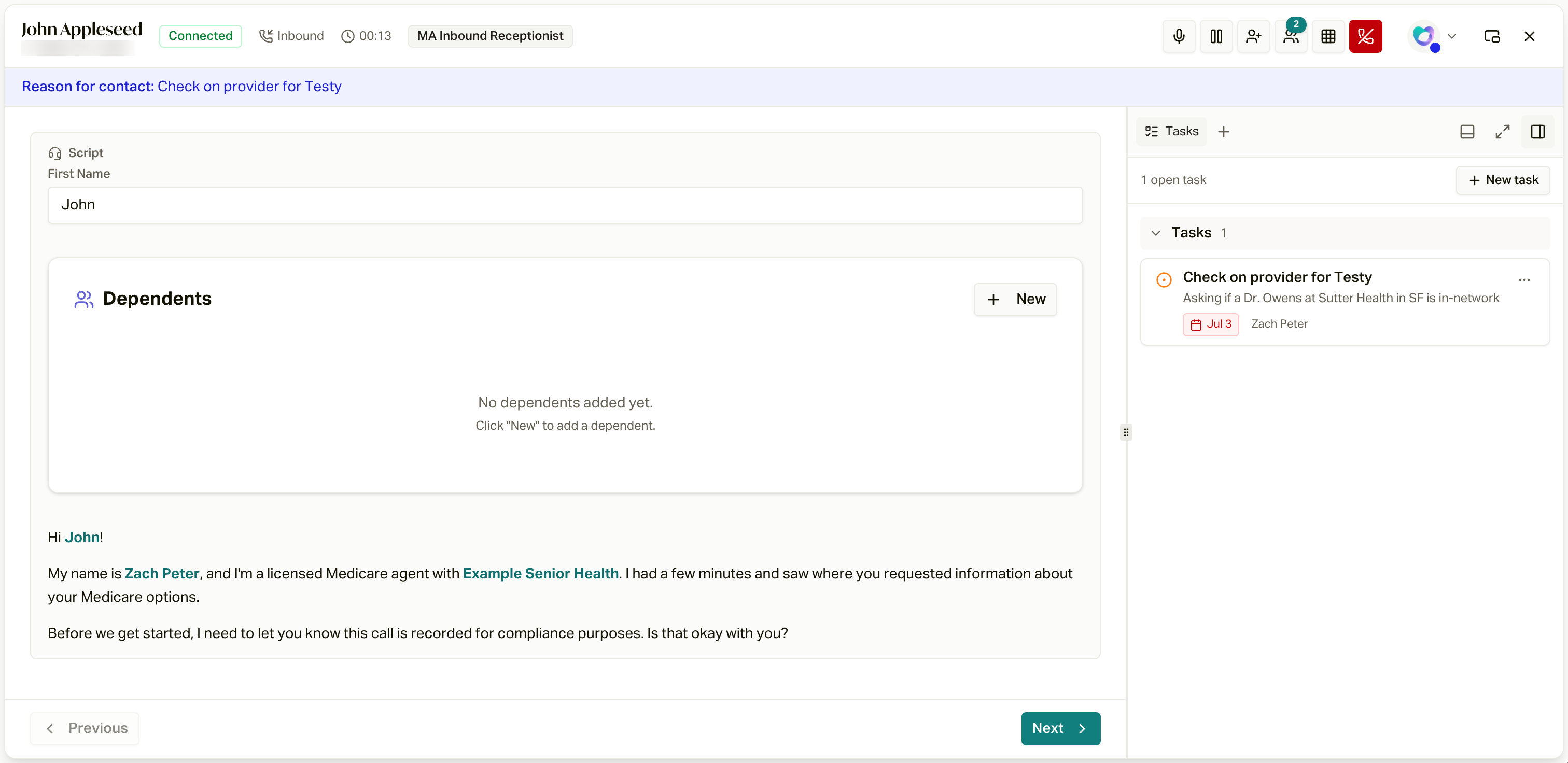Screen dimensions: 1568x763
Task: Click the call timer 00:13
Action: pyautogui.click(x=367, y=36)
